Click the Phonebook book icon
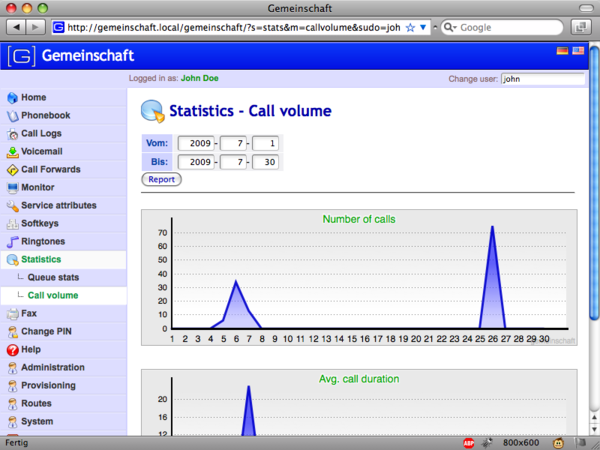 pos(12,116)
